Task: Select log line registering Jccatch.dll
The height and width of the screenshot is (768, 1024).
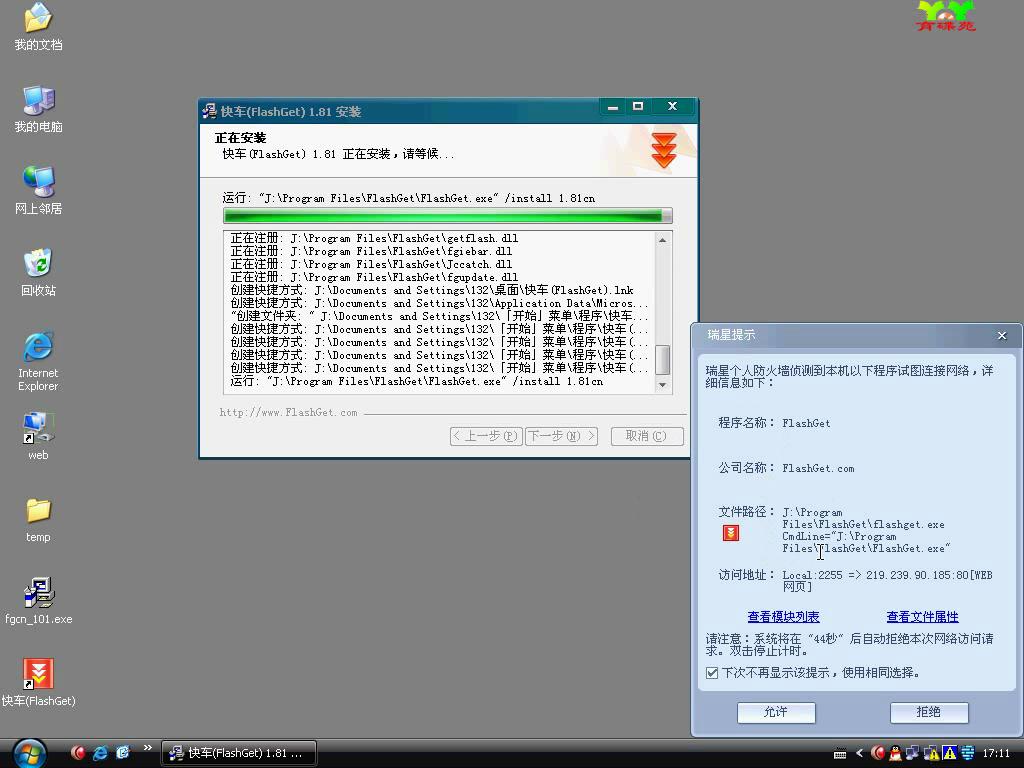Action: 371,264
